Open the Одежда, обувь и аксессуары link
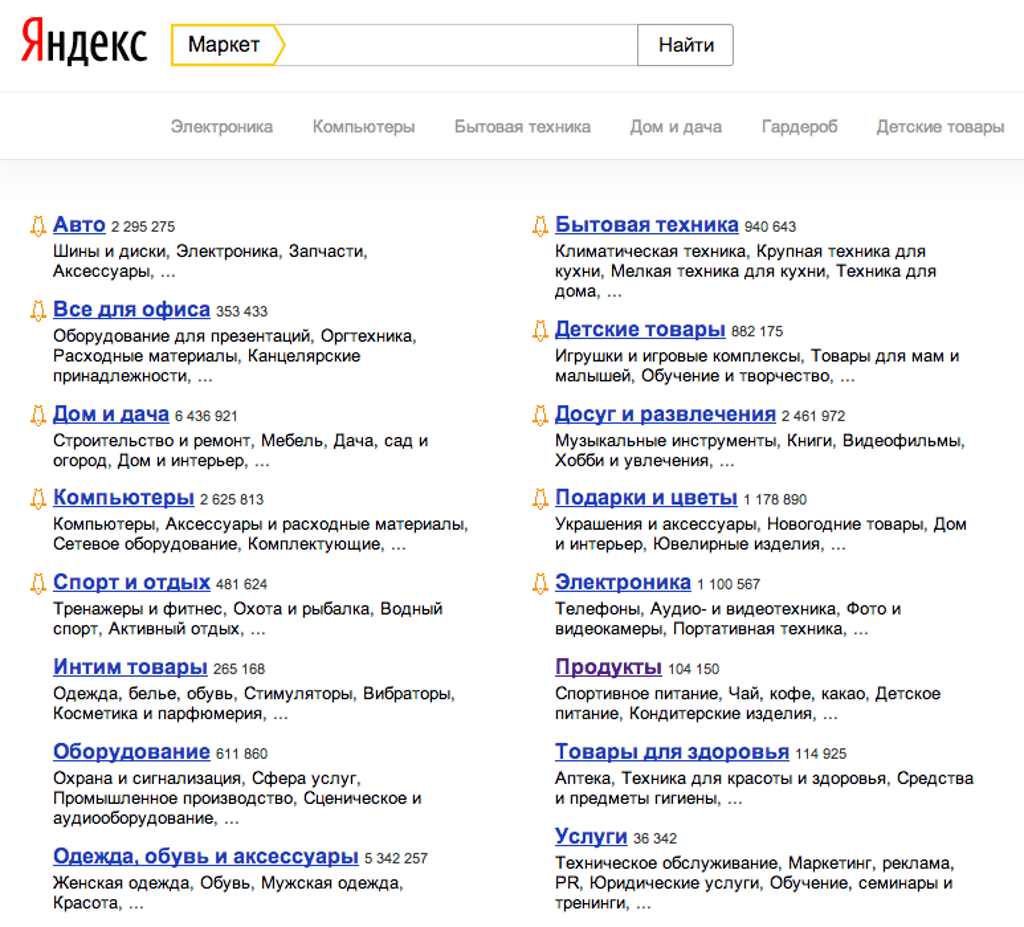The image size is (1024, 927). pyautogui.click(x=206, y=856)
